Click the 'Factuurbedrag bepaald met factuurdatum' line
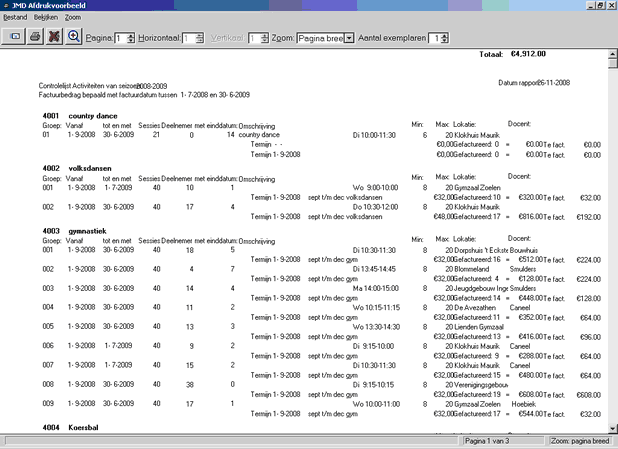Screen dimensions: 618x449 pyautogui.click(x=144, y=95)
